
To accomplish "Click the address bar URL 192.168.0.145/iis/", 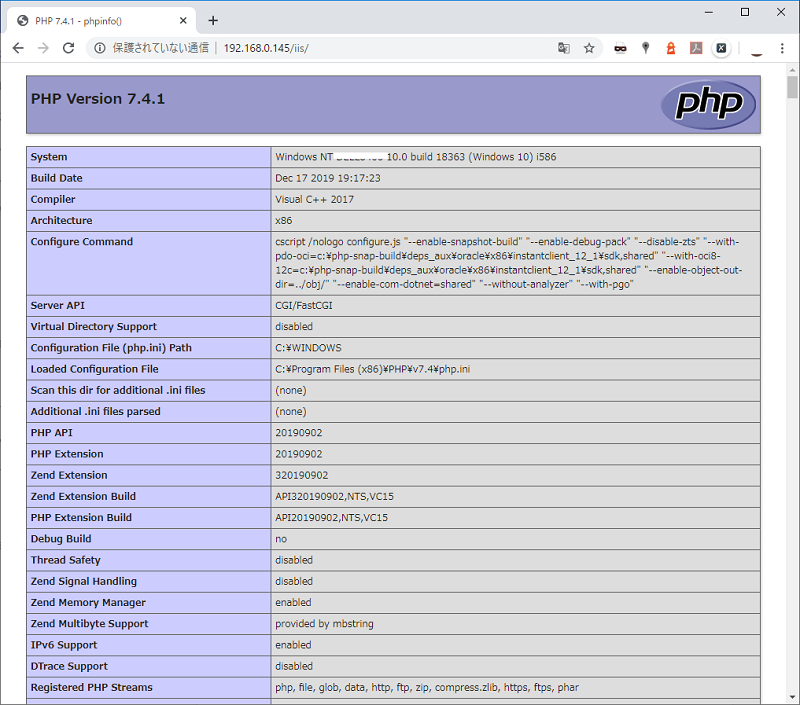I will pyautogui.click(x=266, y=48).
